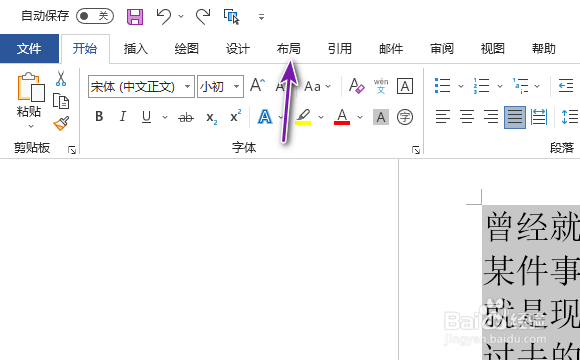Open the 剪贴板 dialog launcher
Viewport: 580px width, 360px height.
(72, 150)
